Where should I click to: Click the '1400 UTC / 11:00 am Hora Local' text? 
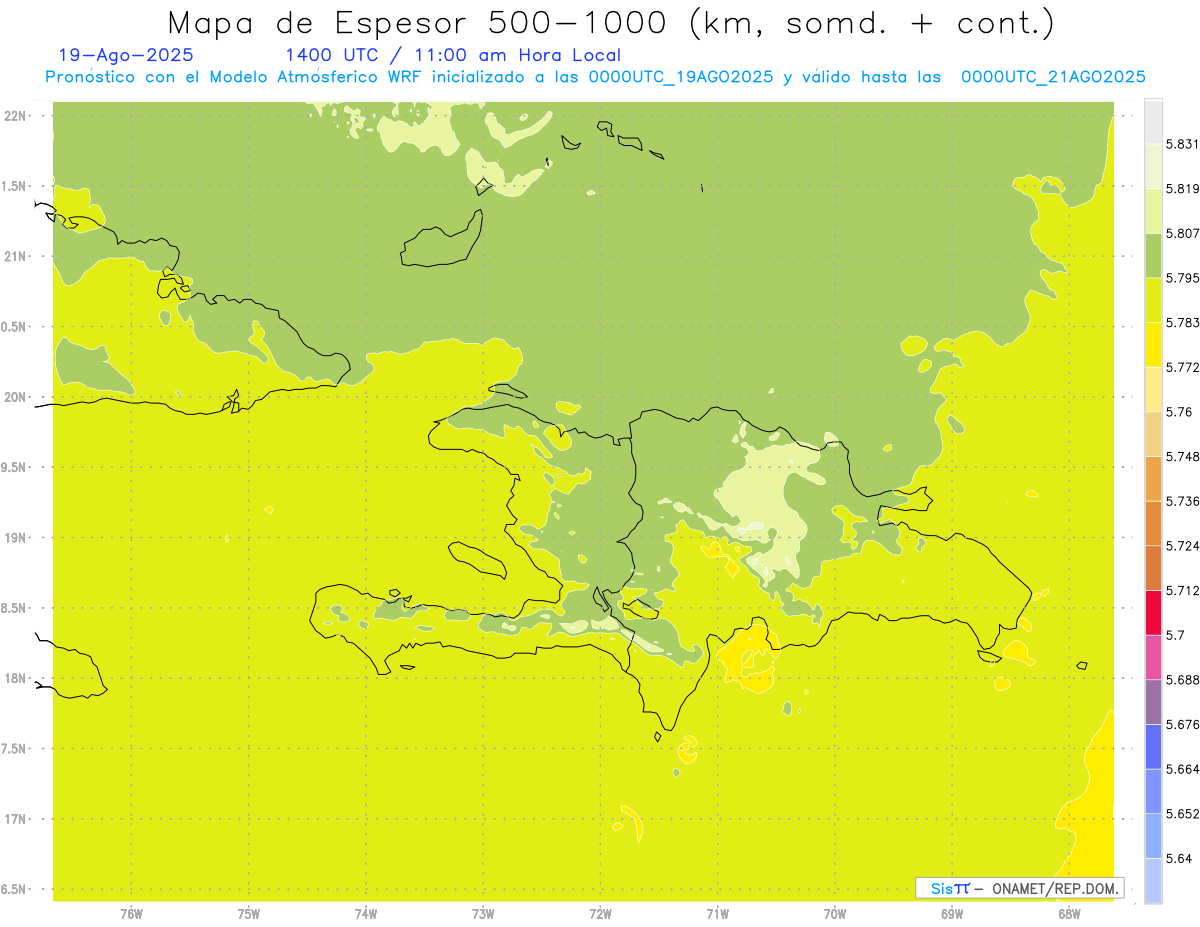pos(453,56)
